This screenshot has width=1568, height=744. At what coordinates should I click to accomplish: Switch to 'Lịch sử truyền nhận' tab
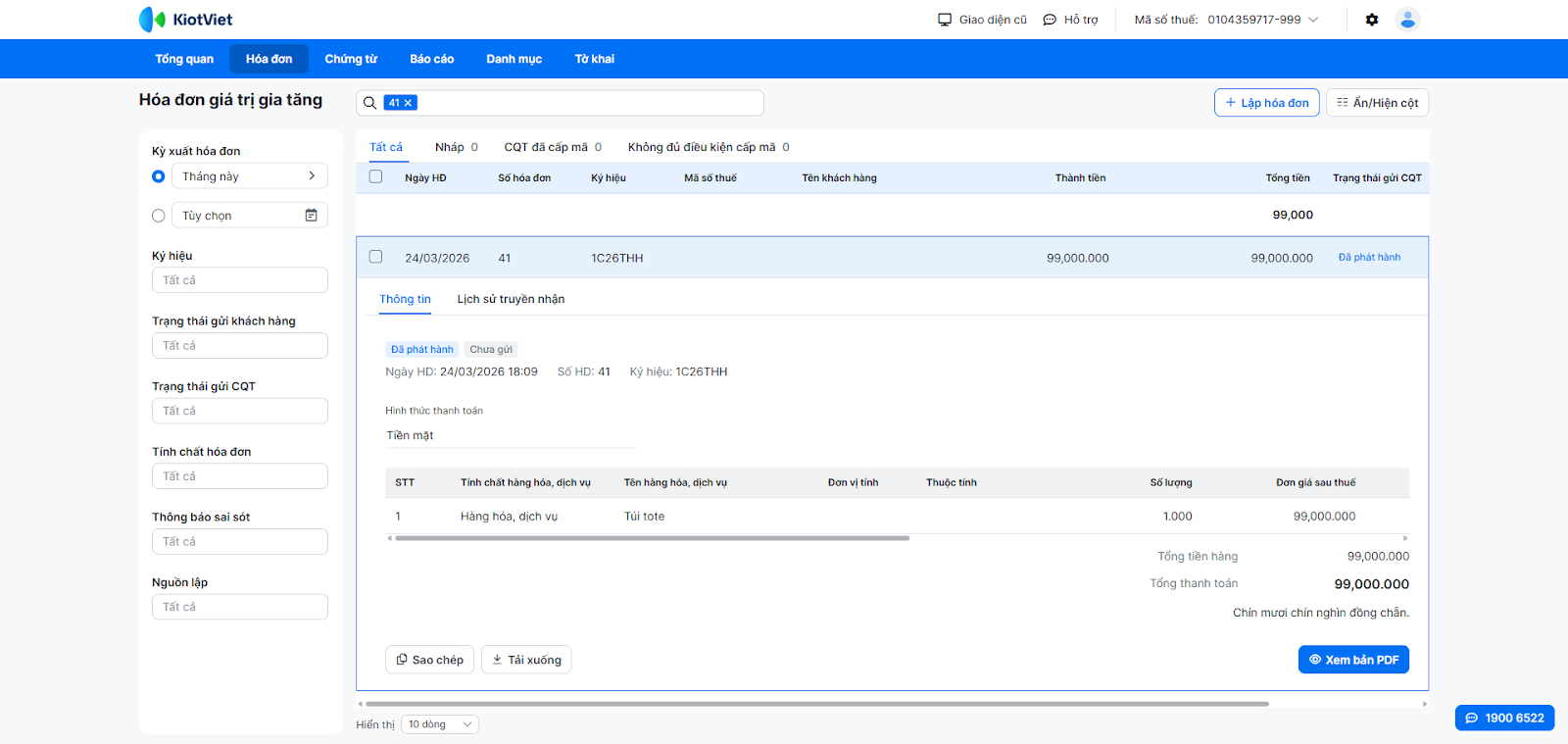511,299
